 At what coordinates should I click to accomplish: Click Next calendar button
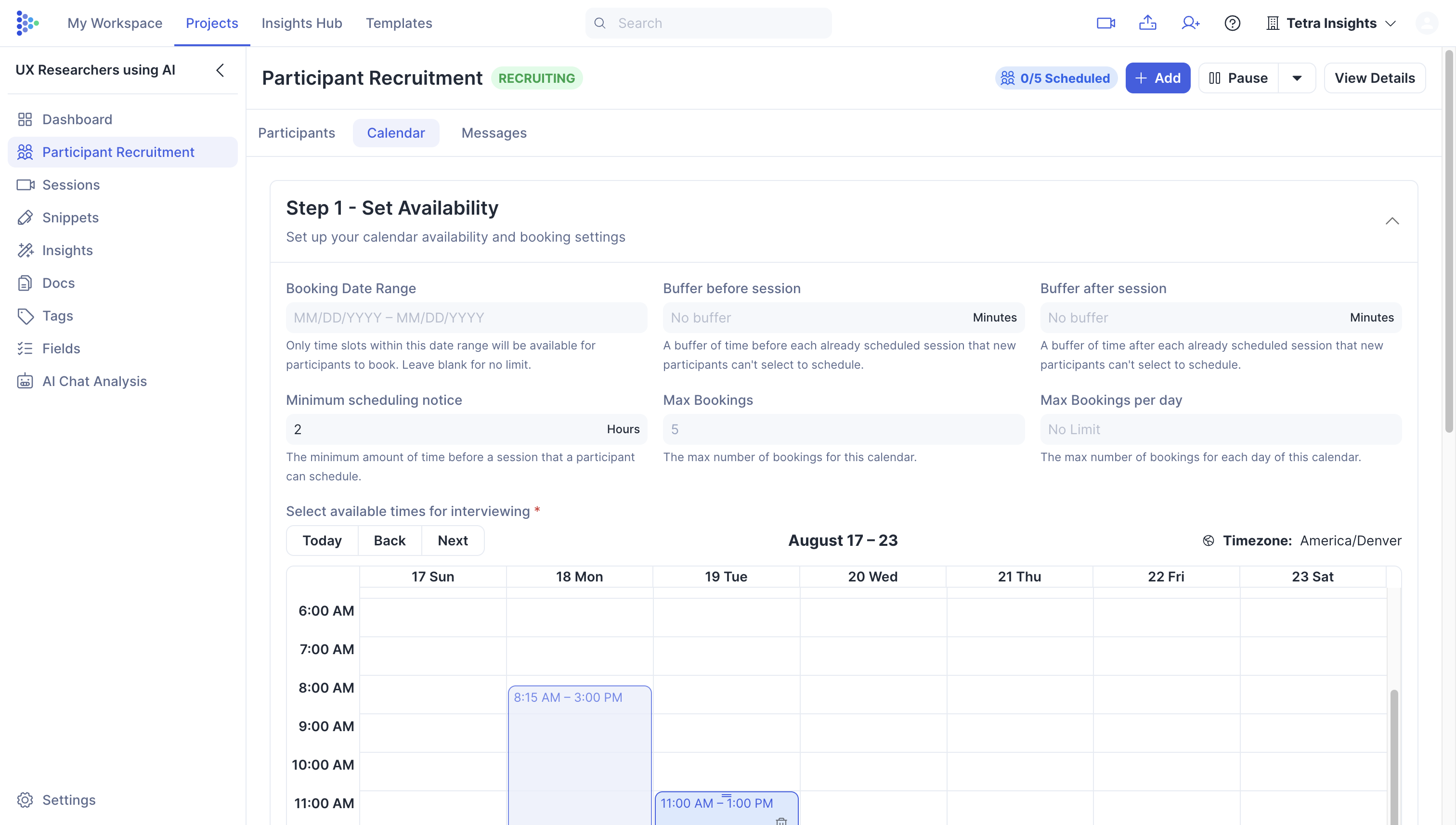(453, 541)
